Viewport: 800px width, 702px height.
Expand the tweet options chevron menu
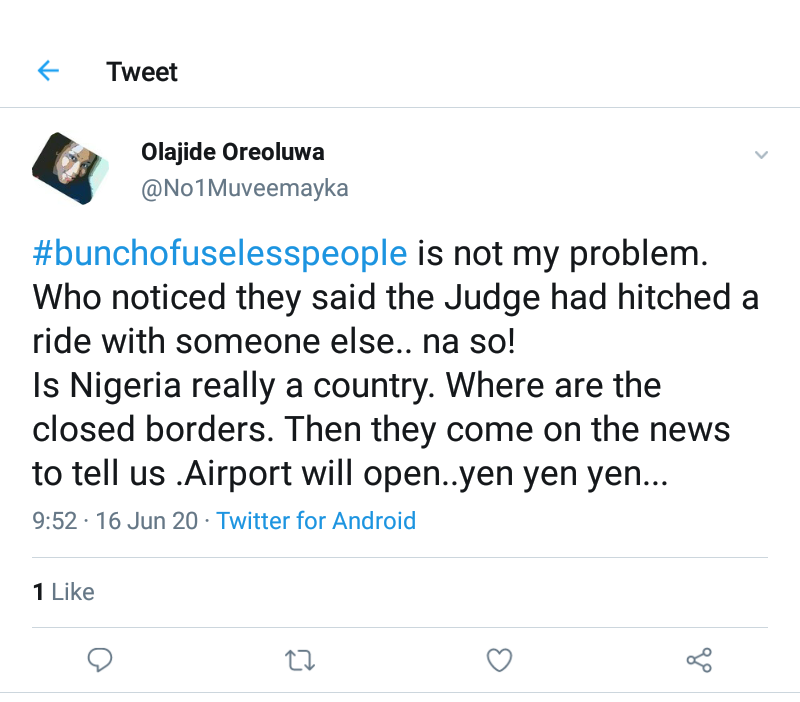click(761, 155)
